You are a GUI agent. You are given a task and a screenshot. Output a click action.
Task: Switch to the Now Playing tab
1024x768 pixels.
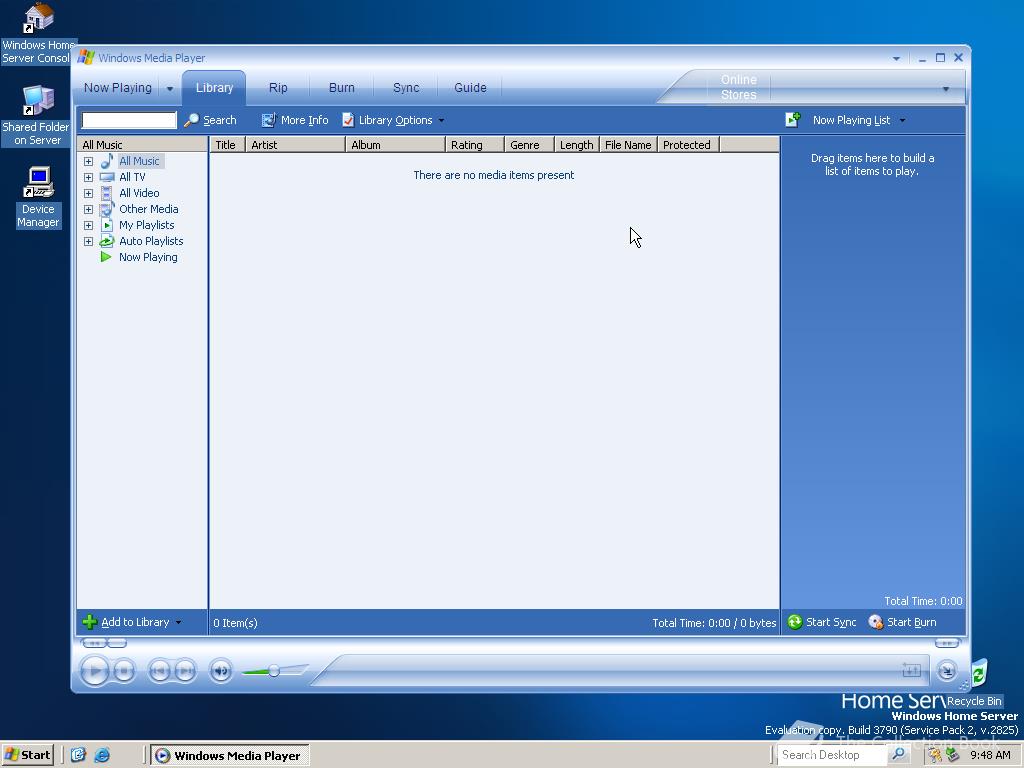[118, 88]
